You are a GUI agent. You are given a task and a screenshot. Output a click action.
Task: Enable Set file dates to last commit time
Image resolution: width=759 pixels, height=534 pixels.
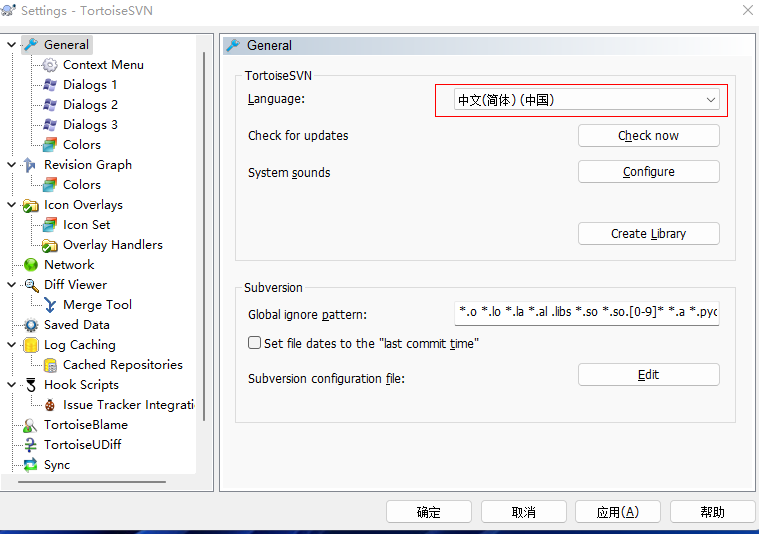tap(255, 343)
